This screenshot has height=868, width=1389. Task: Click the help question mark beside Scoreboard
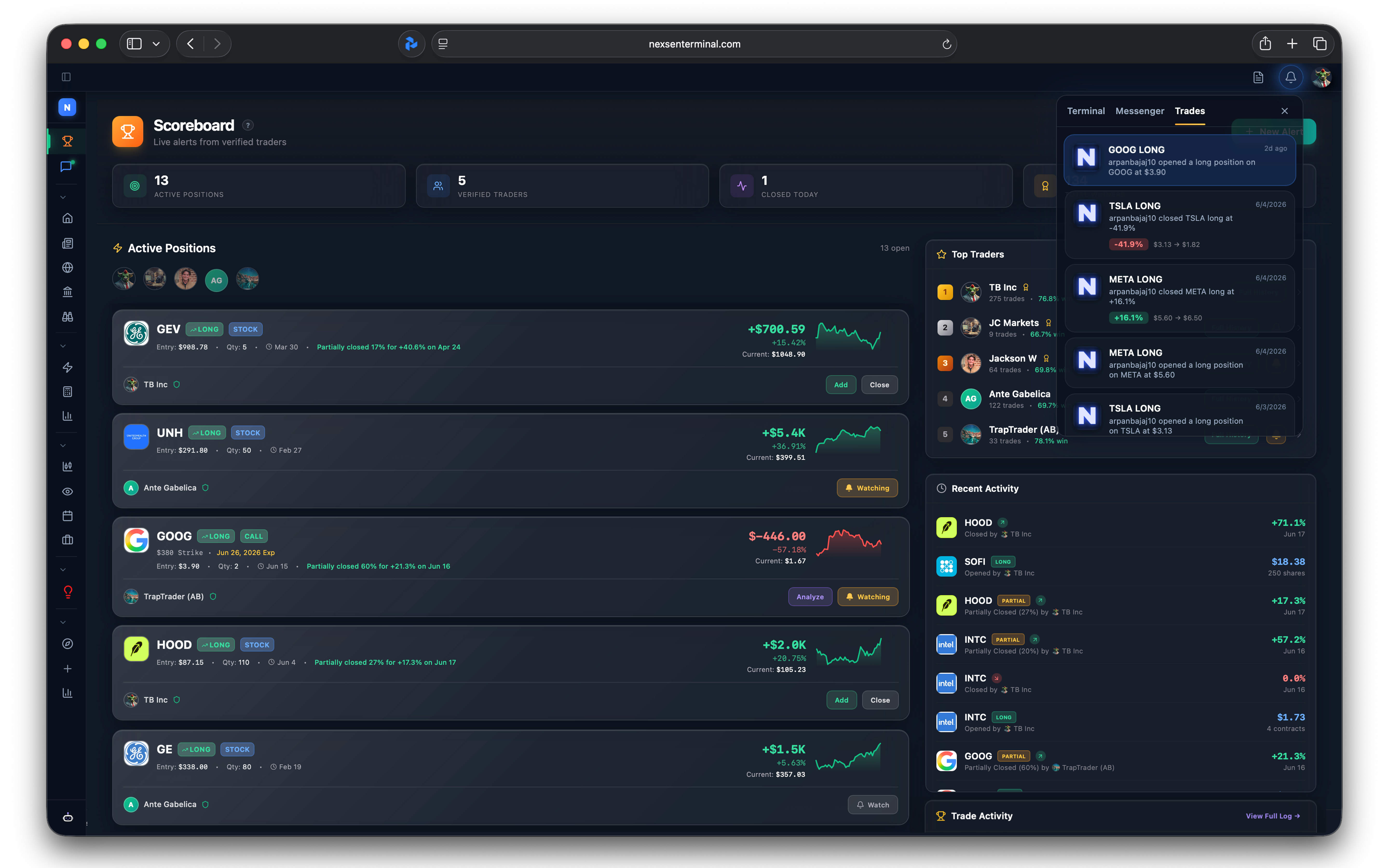coord(248,125)
